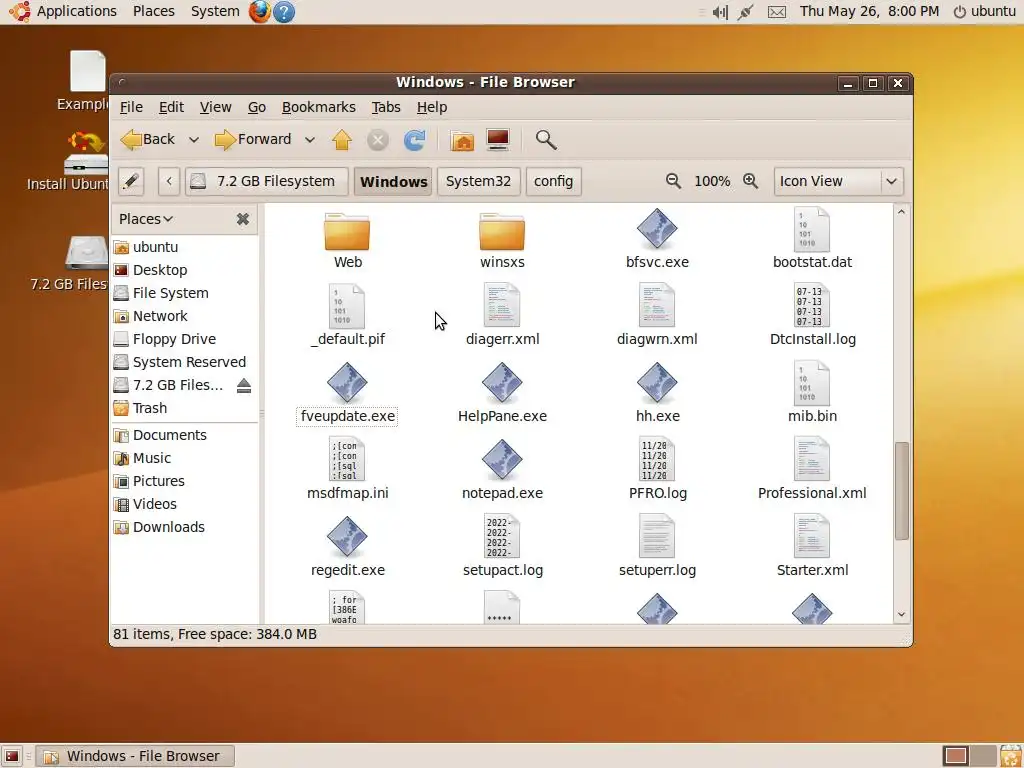
Task: Select the HelpPane.exe icon
Action: [502, 383]
